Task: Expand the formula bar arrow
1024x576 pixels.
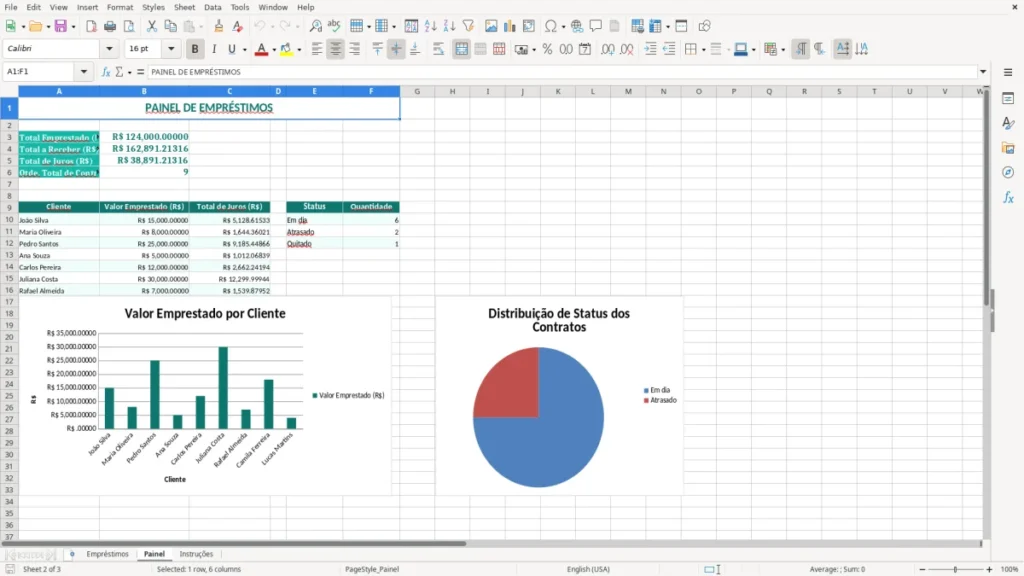Action: click(983, 72)
